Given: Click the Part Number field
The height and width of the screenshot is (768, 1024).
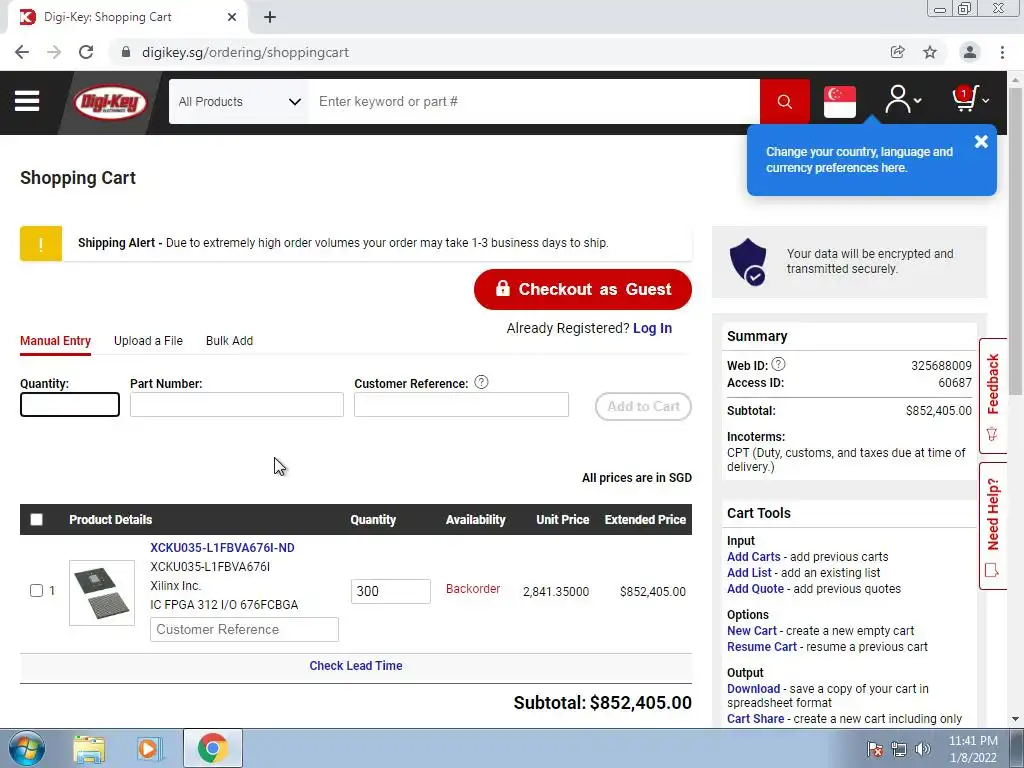Looking at the screenshot, I should tap(236, 404).
